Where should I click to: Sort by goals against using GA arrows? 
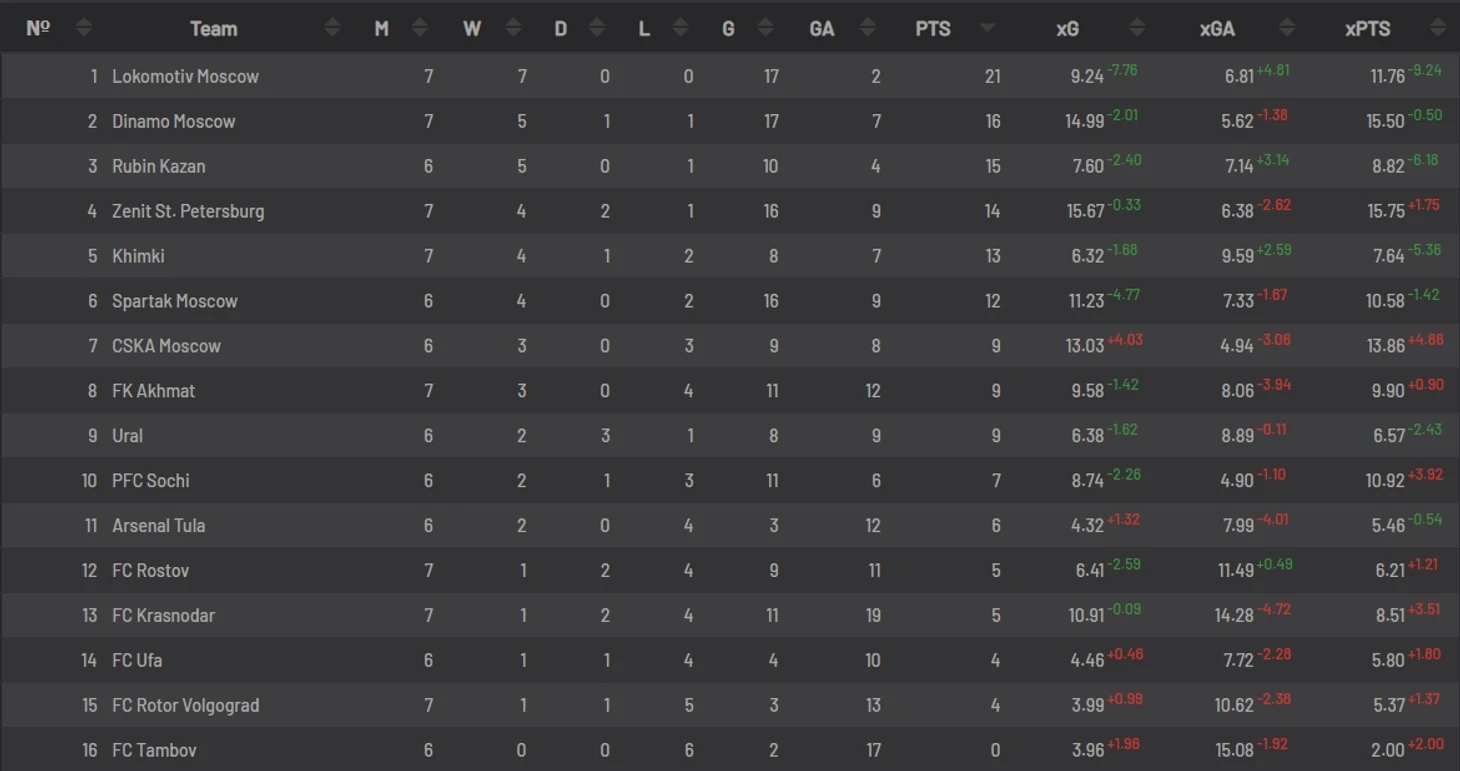pos(868,28)
